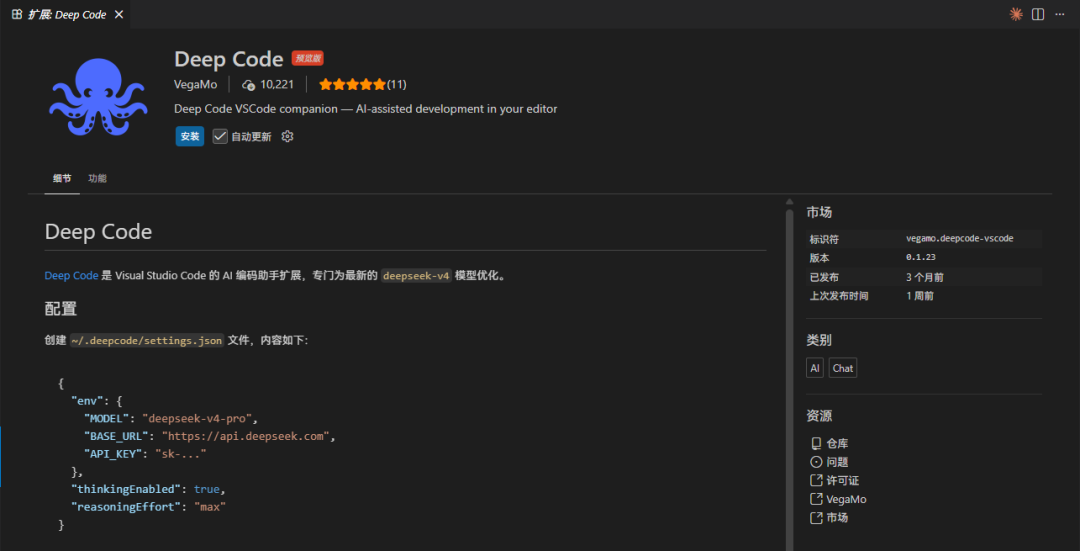The image size is (1080, 551).
Task: Click the 预览版 preview badge
Action: 308,59
